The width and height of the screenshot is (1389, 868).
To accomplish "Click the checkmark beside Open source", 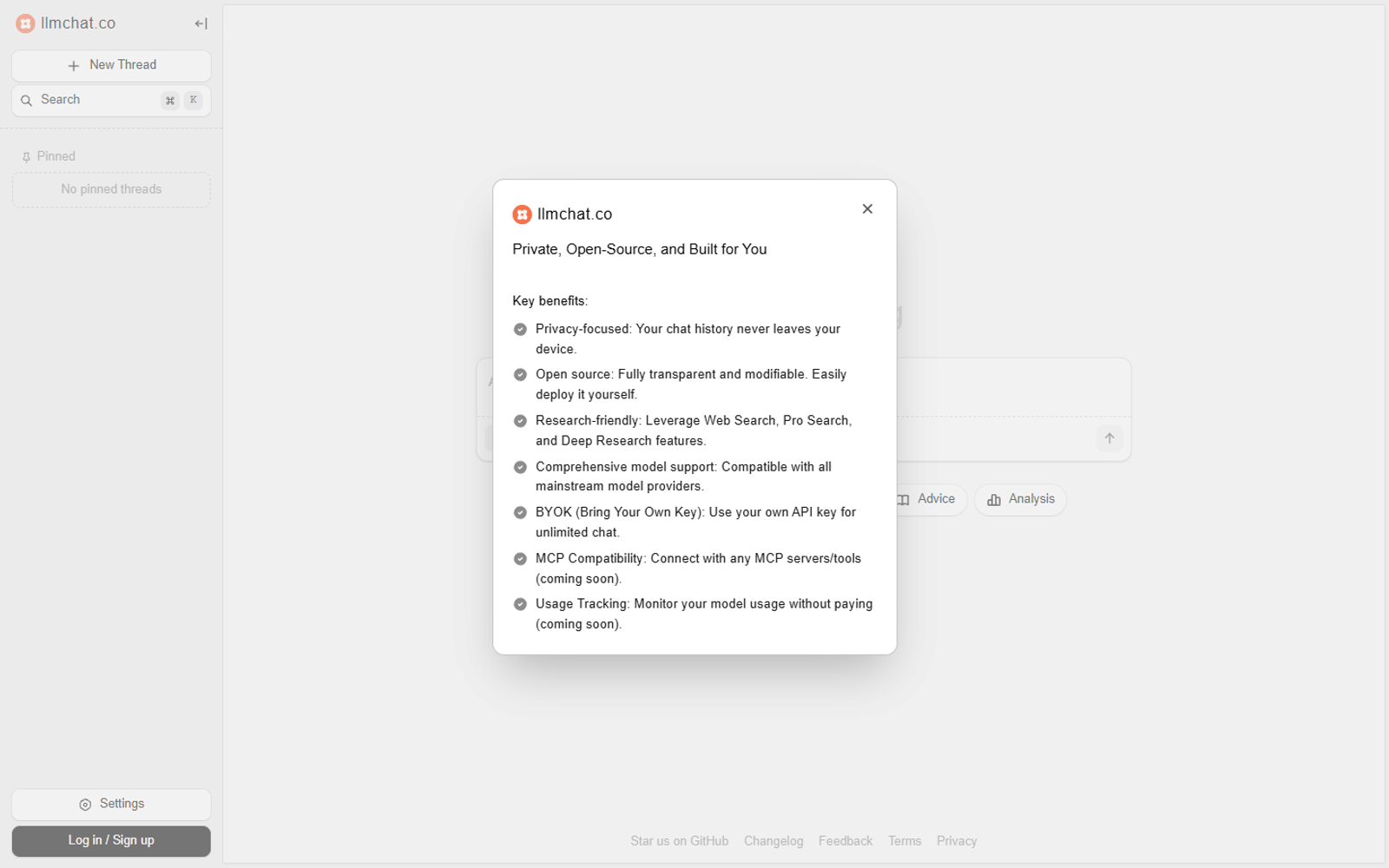I will click(x=520, y=375).
